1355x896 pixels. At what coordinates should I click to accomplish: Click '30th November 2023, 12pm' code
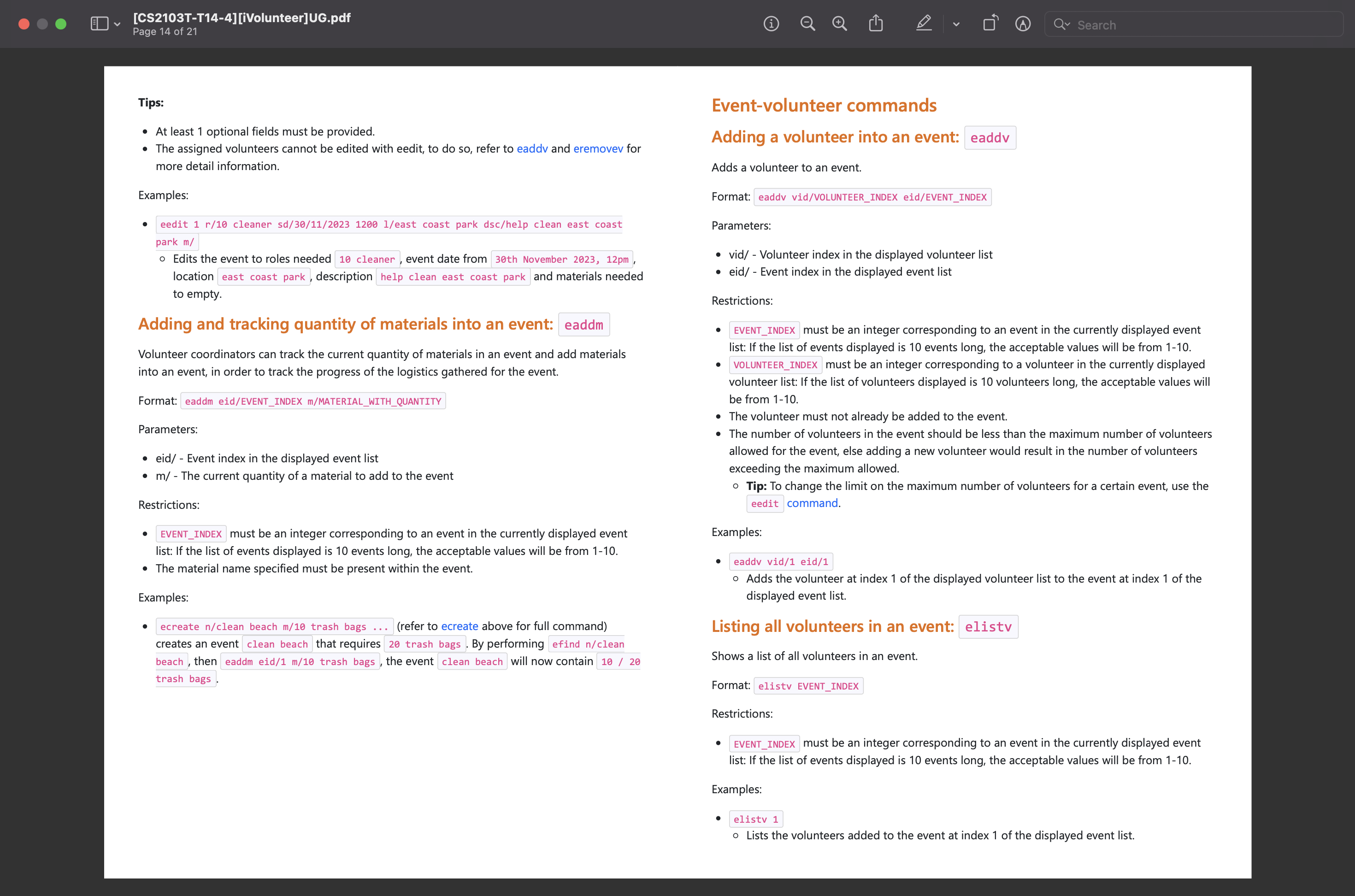point(561,259)
